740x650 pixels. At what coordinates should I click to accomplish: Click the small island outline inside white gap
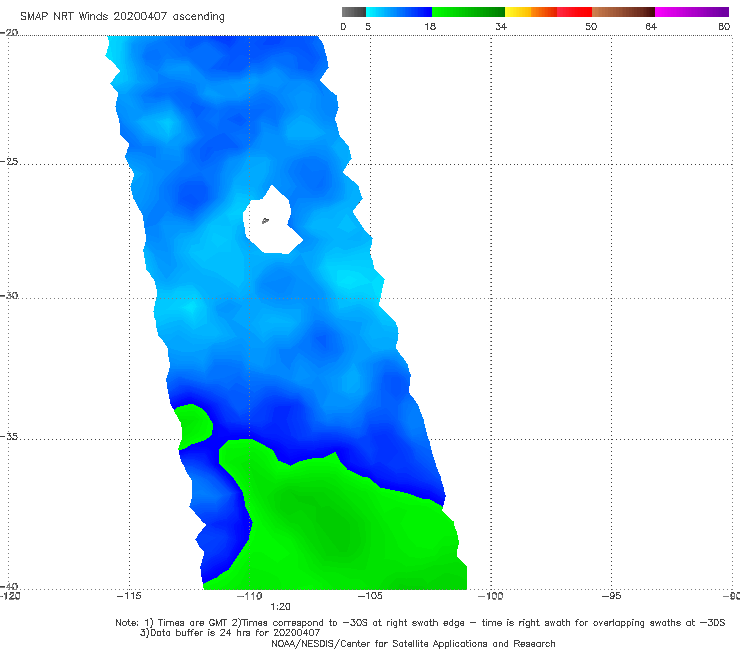click(265, 220)
